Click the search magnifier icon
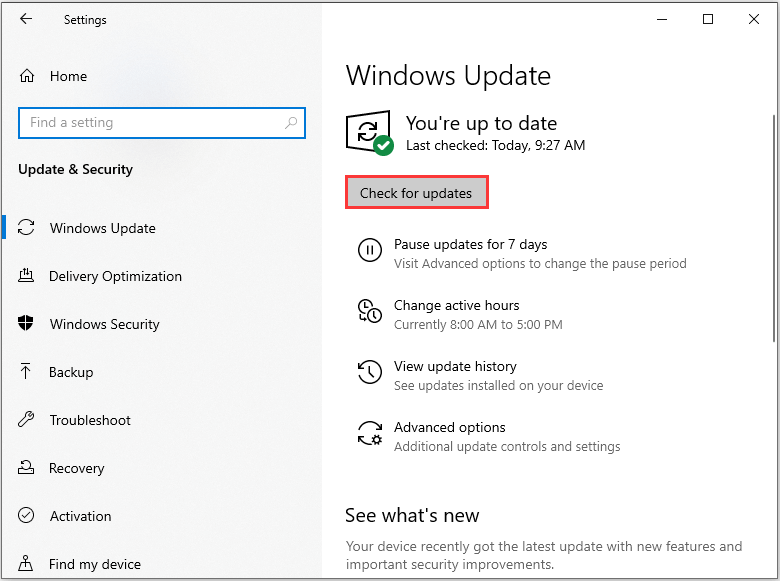This screenshot has width=780, height=581. click(x=291, y=122)
